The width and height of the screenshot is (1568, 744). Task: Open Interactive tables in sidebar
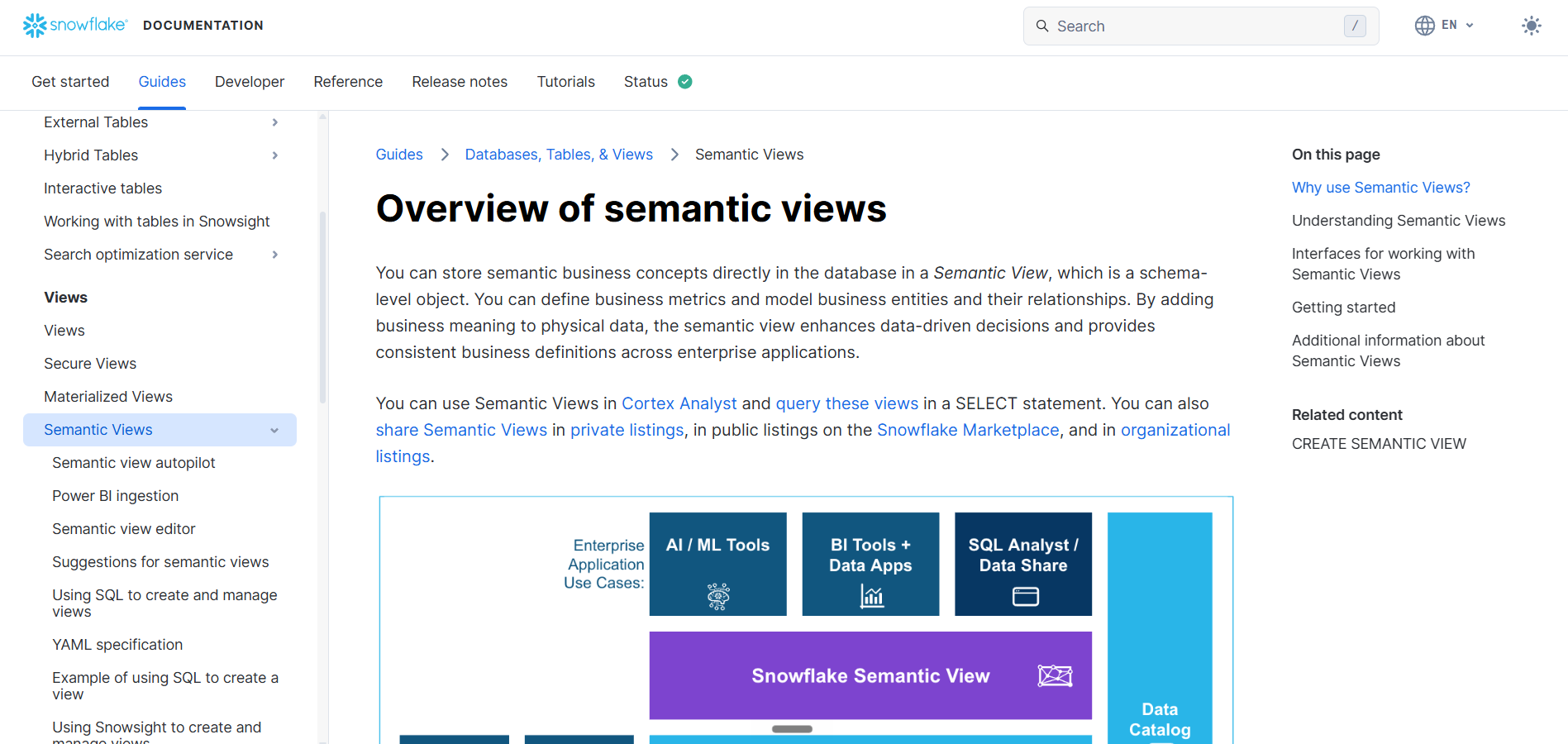pos(103,188)
